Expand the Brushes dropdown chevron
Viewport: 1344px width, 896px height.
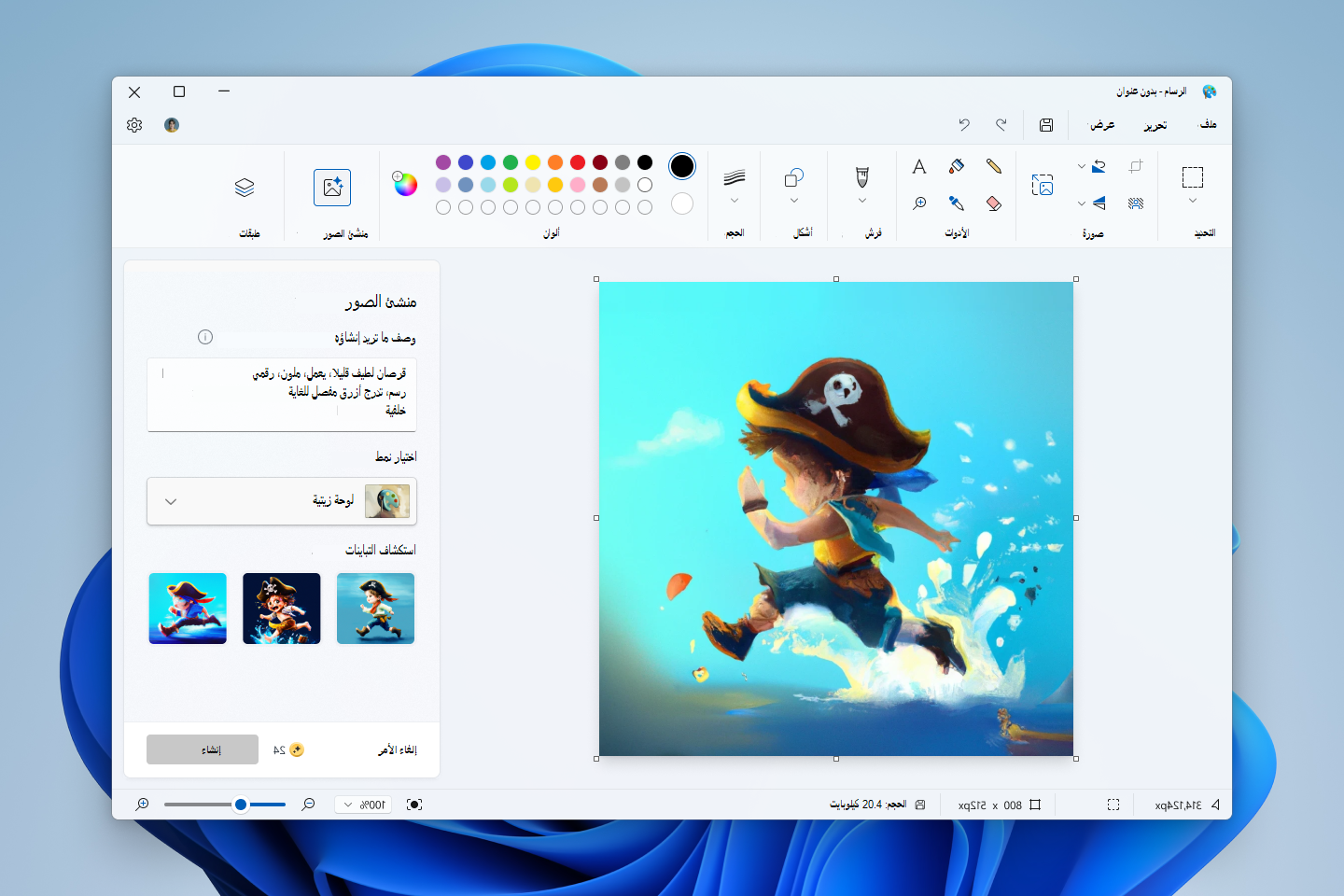pyautogui.click(x=862, y=201)
